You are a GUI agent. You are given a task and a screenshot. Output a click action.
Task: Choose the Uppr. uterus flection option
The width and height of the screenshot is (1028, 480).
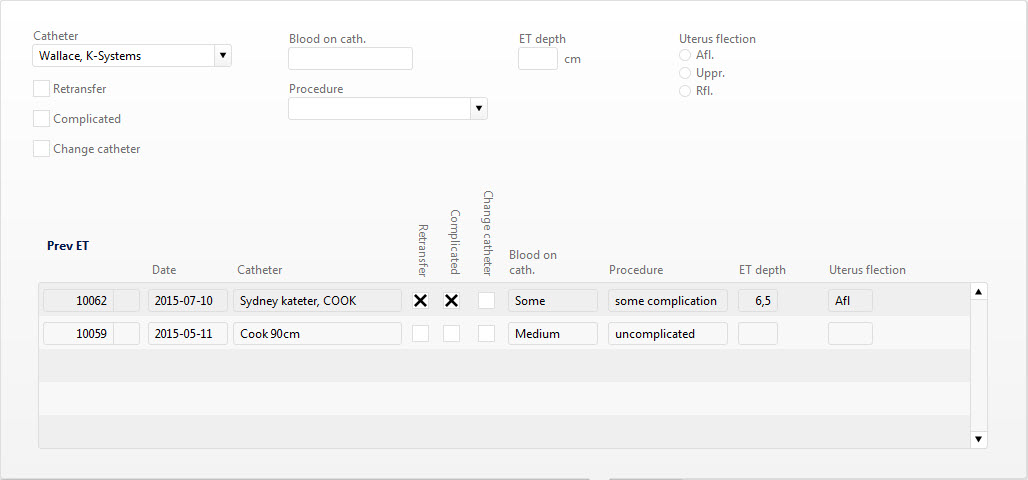(685, 73)
